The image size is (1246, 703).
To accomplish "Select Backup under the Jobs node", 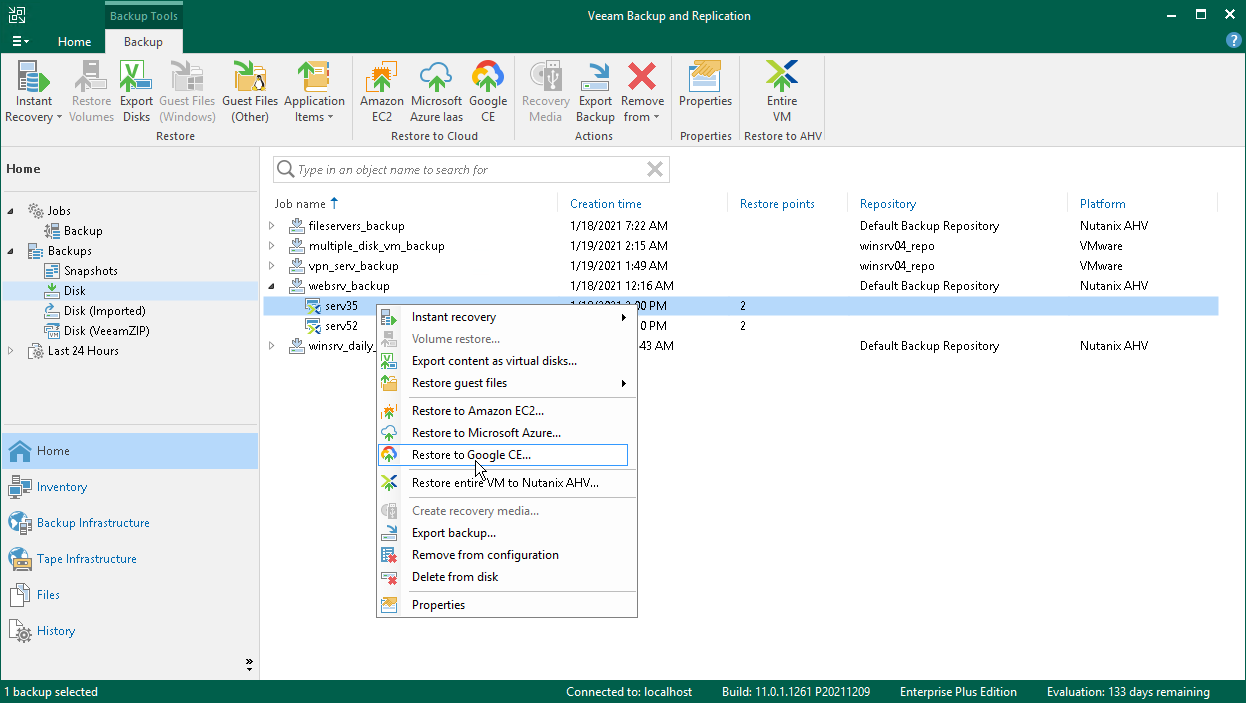I will 83,231.
